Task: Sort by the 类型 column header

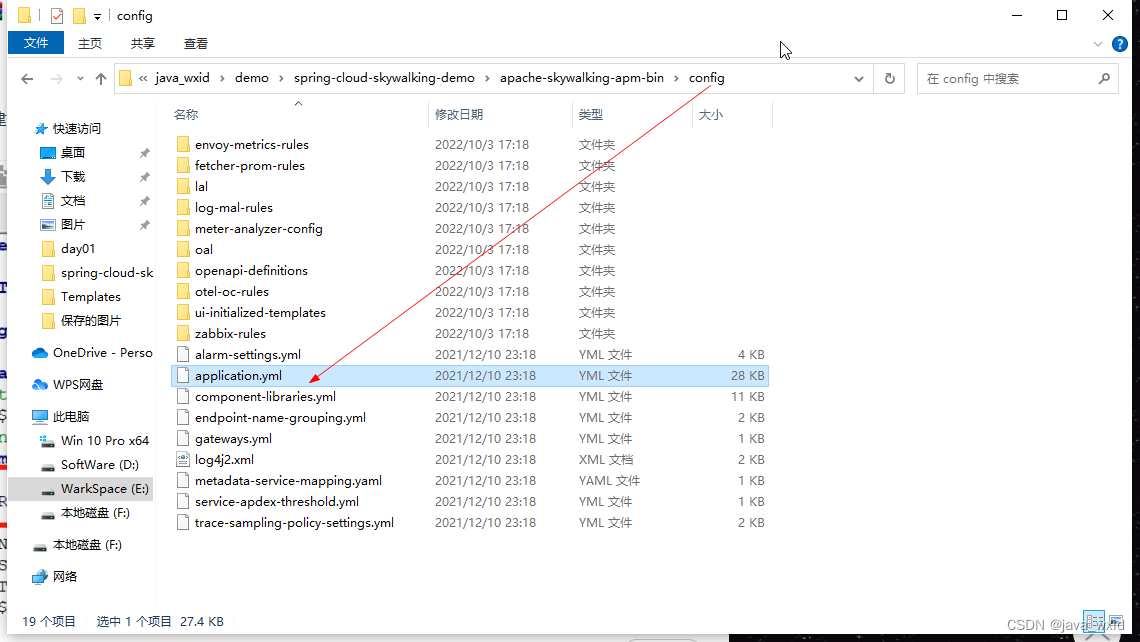Action: pyautogui.click(x=590, y=114)
